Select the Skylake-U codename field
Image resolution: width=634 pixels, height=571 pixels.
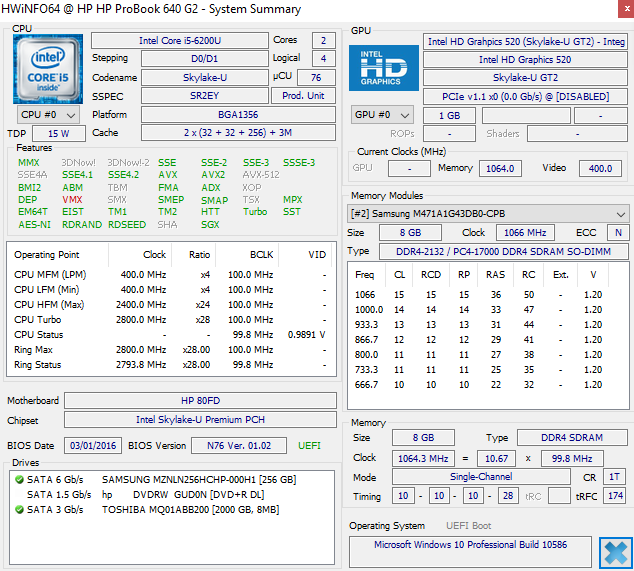coord(205,77)
